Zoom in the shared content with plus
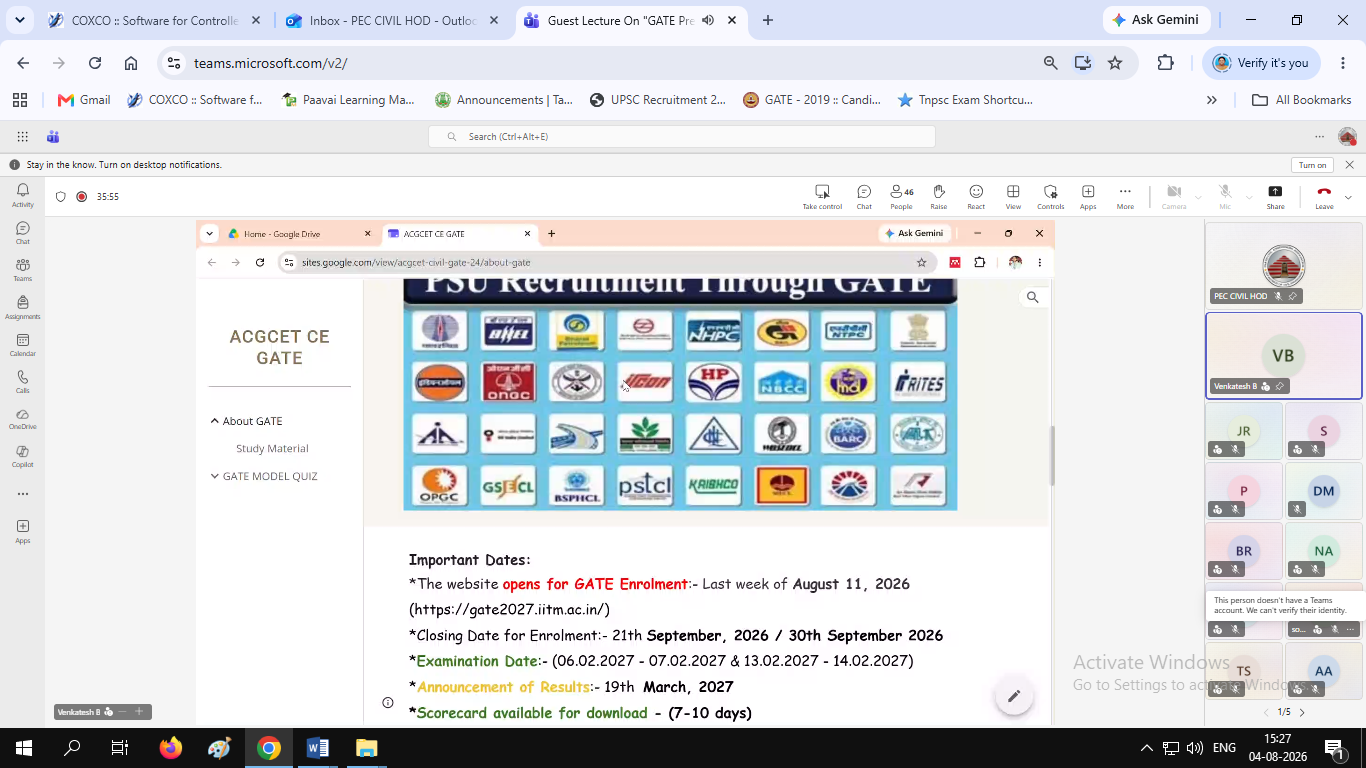This screenshot has width=1366, height=768. 139,712
